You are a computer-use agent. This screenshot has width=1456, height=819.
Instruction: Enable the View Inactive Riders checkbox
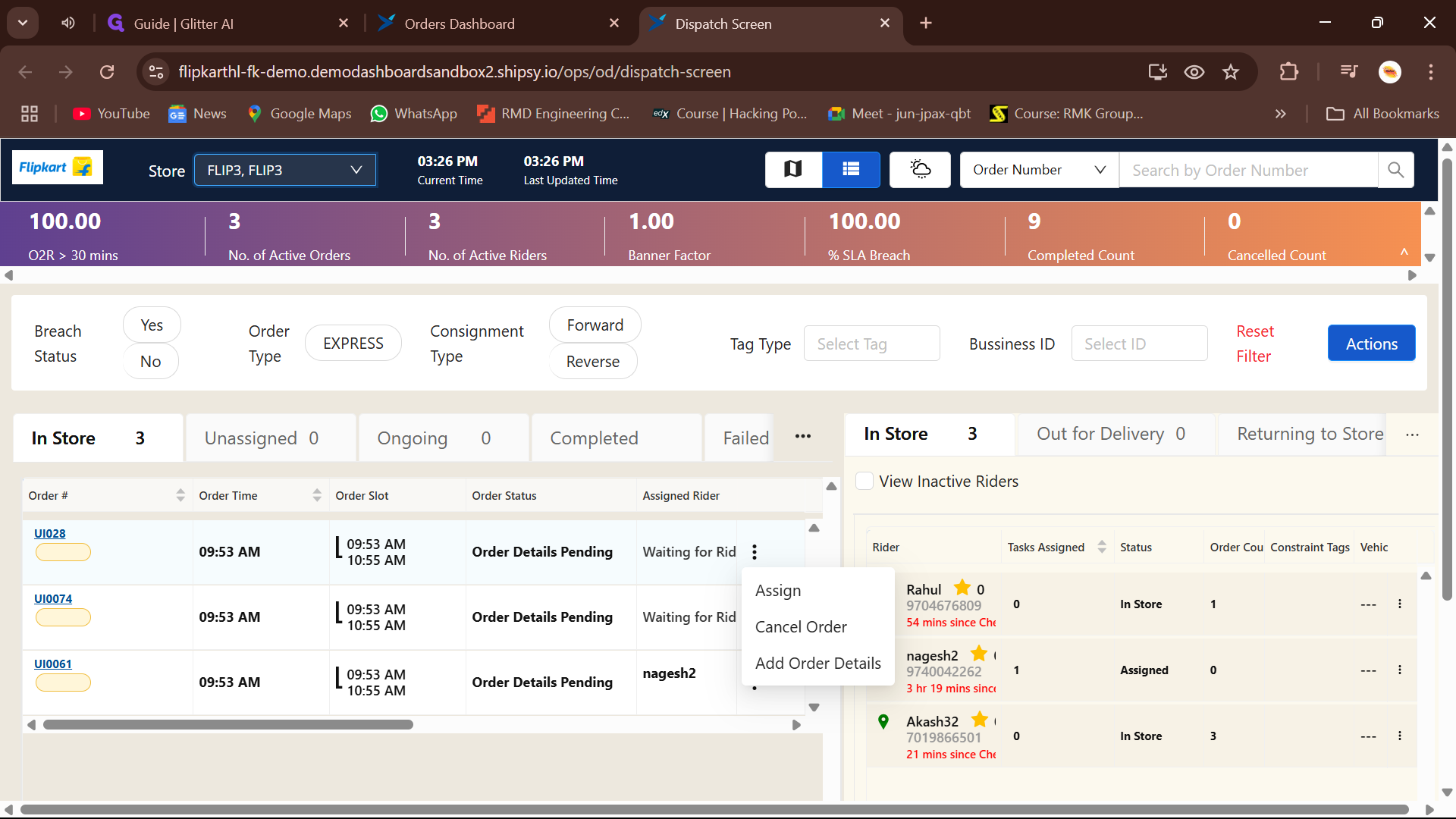pos(864,482)
